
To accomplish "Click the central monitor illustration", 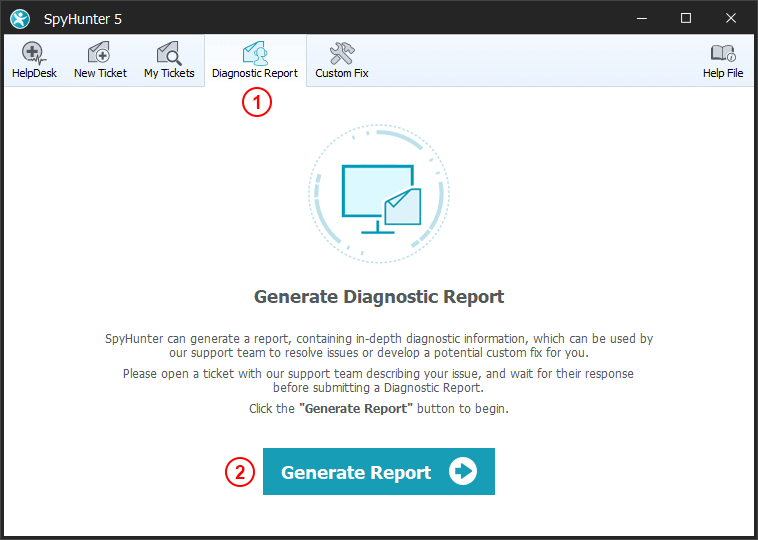I will [x=379, y=195].
